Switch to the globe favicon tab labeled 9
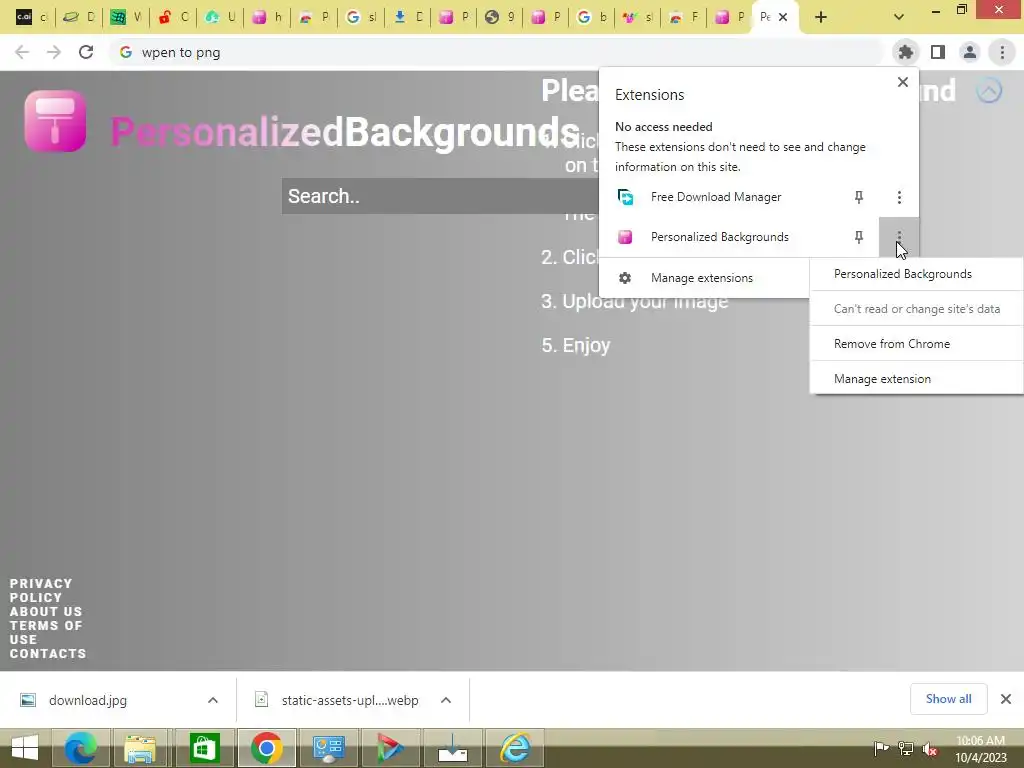 [x=500, y=17]
